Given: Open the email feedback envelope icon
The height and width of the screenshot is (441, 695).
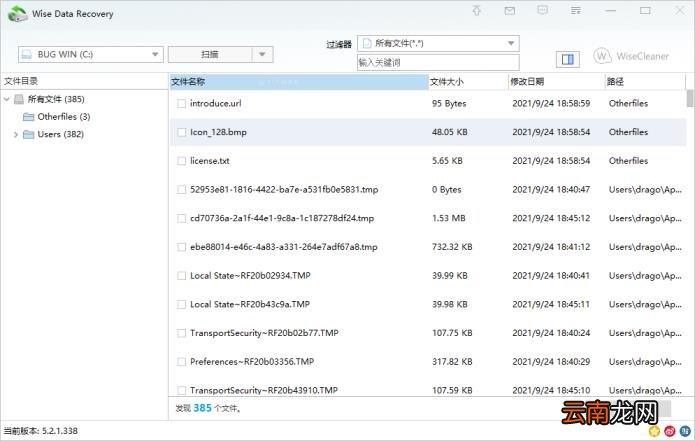Looking at the screenshot, I should click(510, 11).
